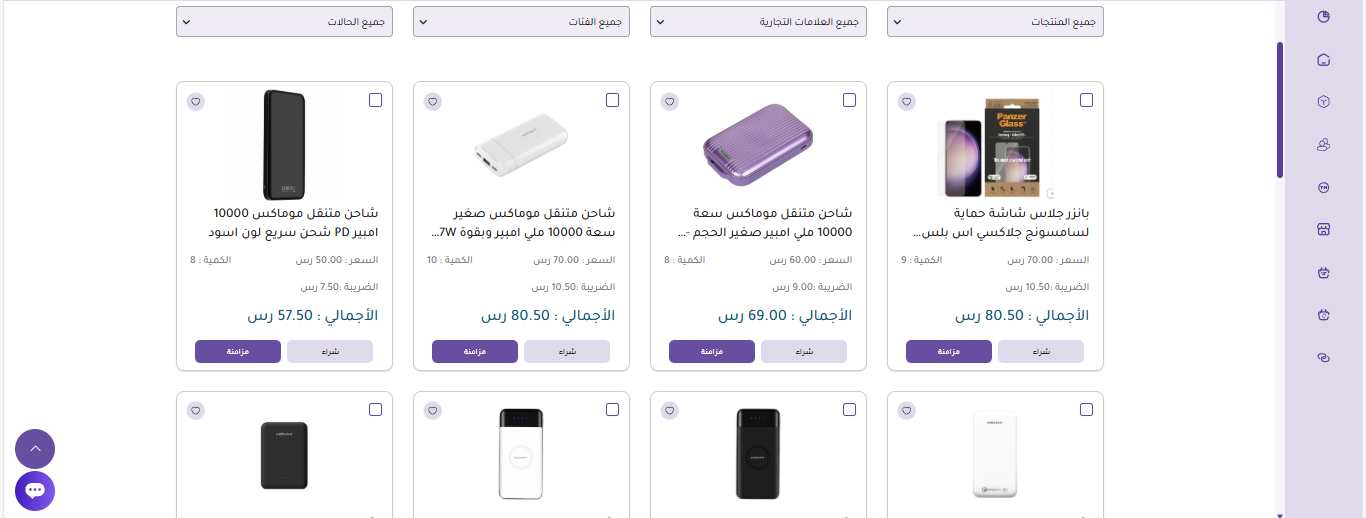This screenshot has width=1366, height=518.
Task: Click the page vertical scrollbar thumb
Action: click(x=1279, y=110)
